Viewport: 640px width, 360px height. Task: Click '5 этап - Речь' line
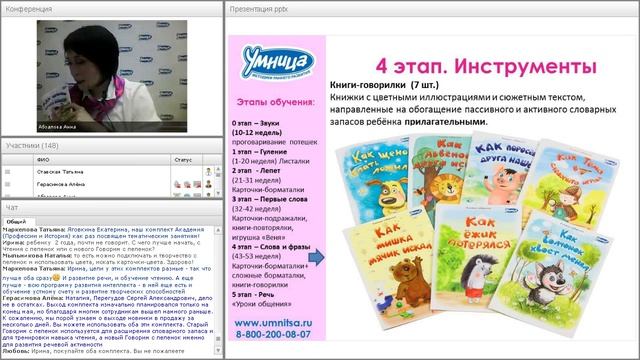253,294
